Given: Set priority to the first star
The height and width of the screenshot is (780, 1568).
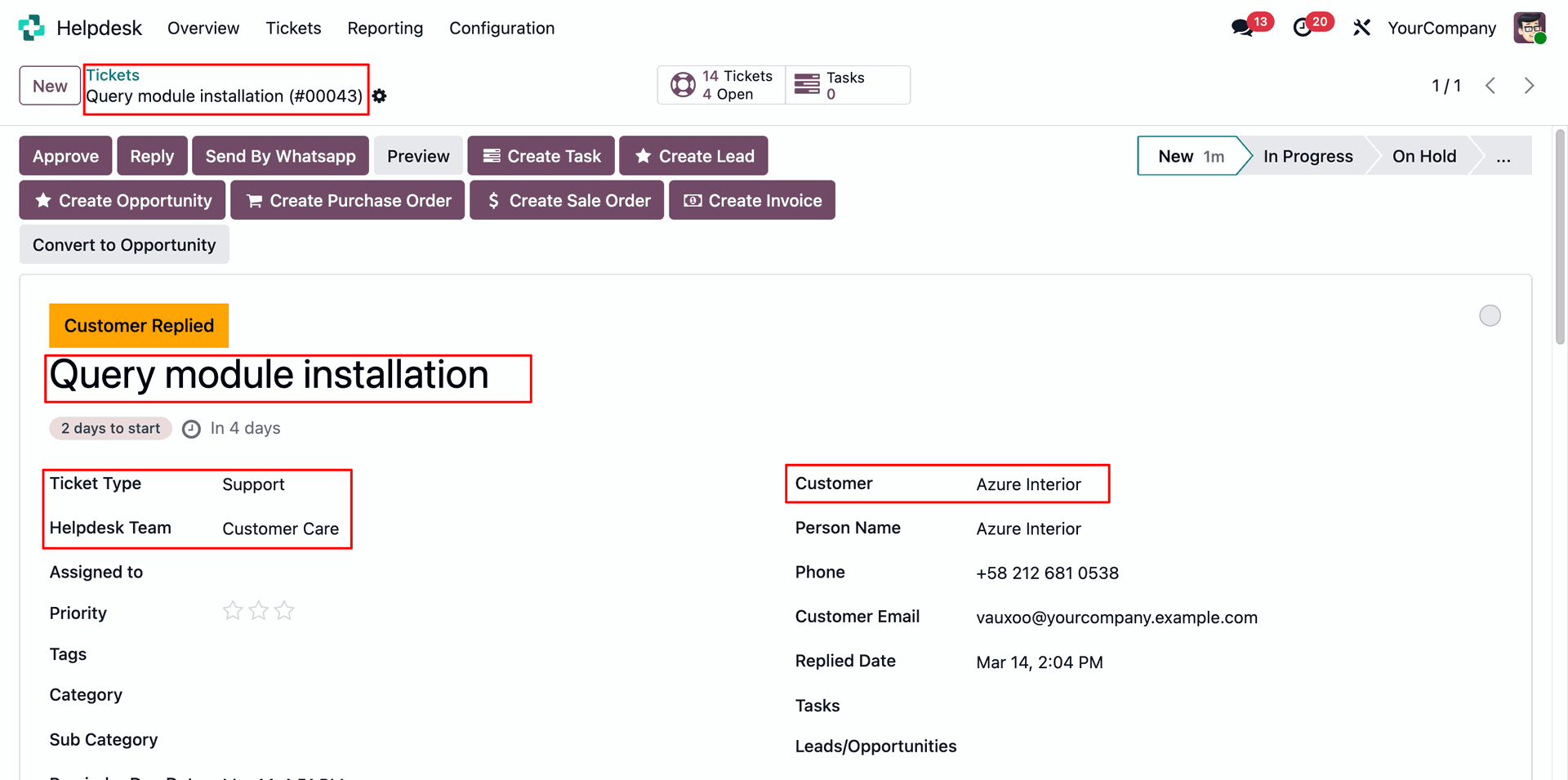Looking at the screenshot, I should coord(233,611).
